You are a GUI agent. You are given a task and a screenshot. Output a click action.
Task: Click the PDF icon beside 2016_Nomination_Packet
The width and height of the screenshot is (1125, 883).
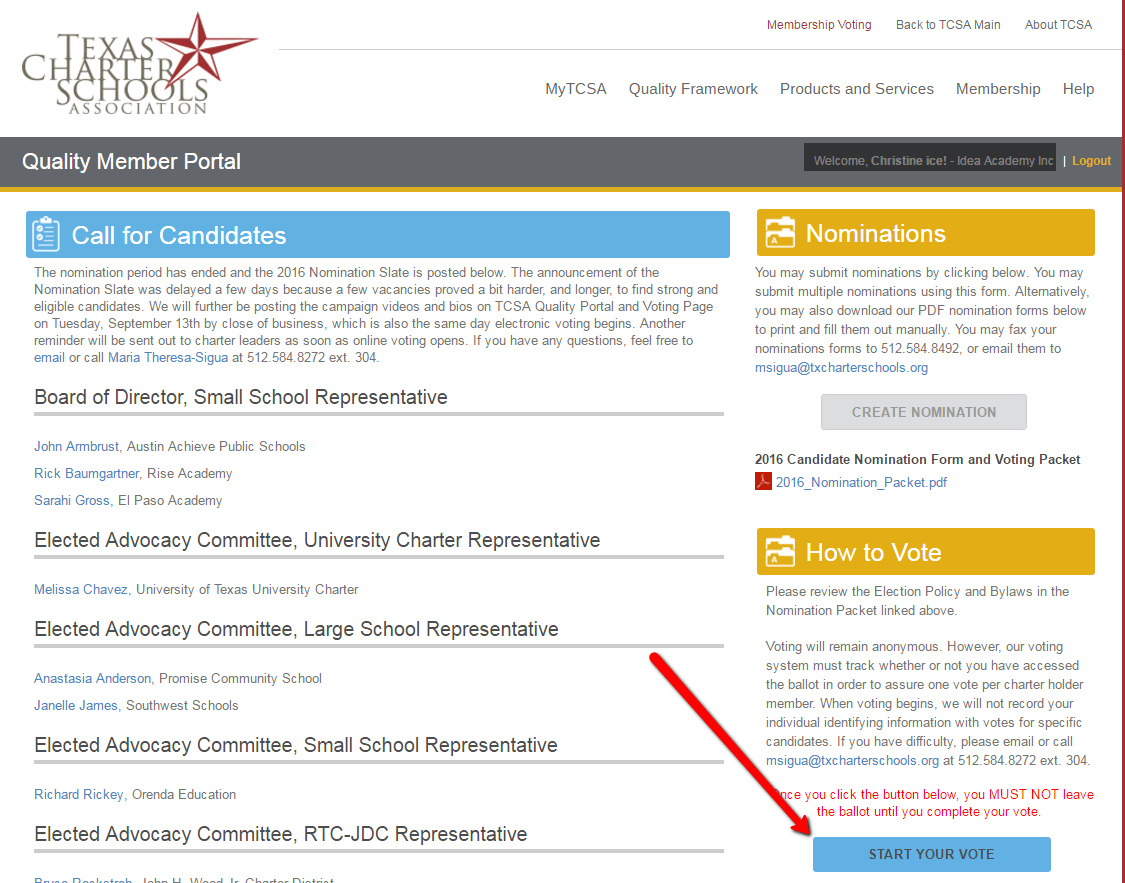click(763, 482)
